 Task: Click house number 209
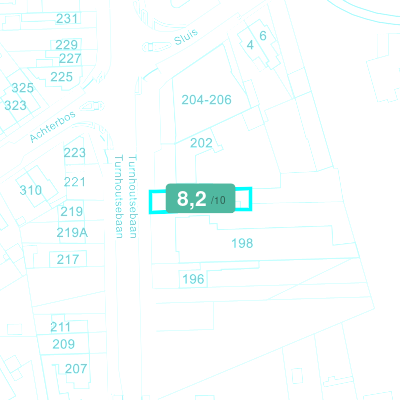click(63, 344)
